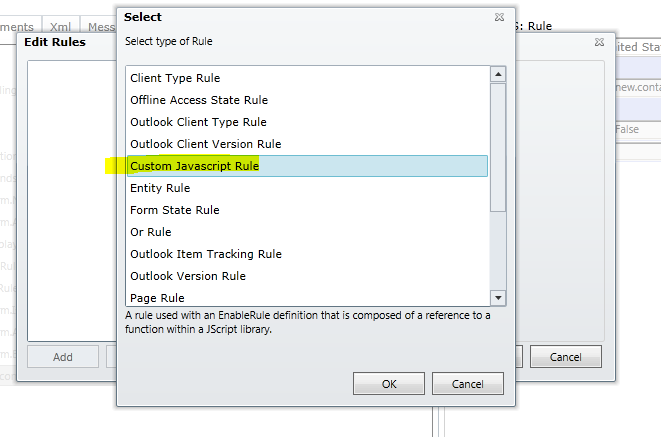Select Client Type Rule
This screenshot has height=437, width=661.
coord(175,78)
